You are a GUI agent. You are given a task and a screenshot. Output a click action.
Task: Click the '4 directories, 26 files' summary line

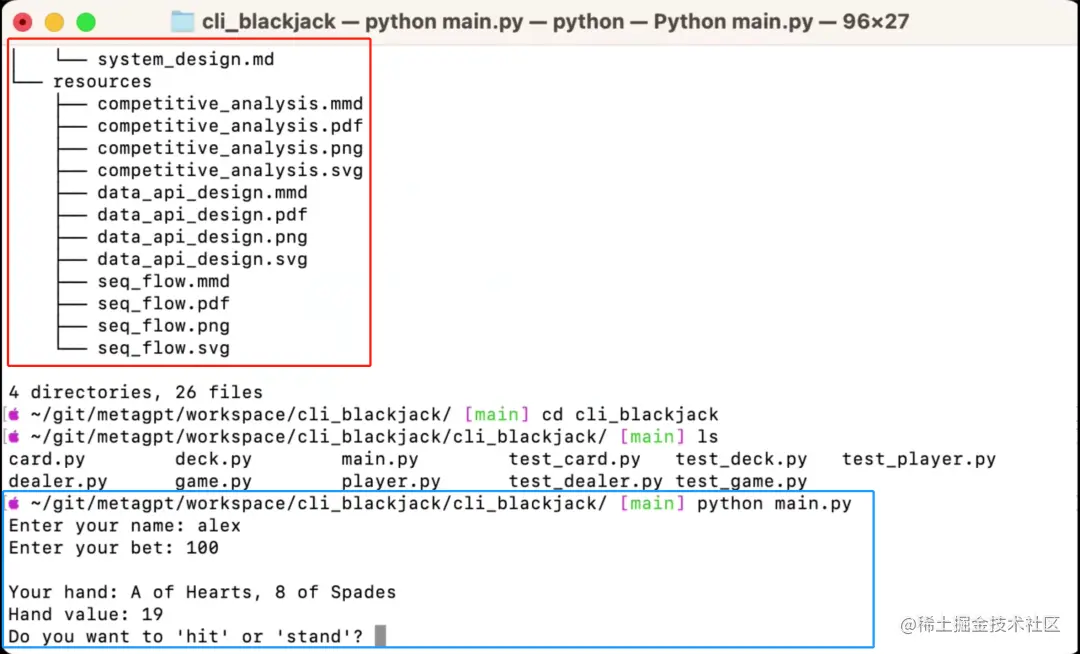point(136,392)
